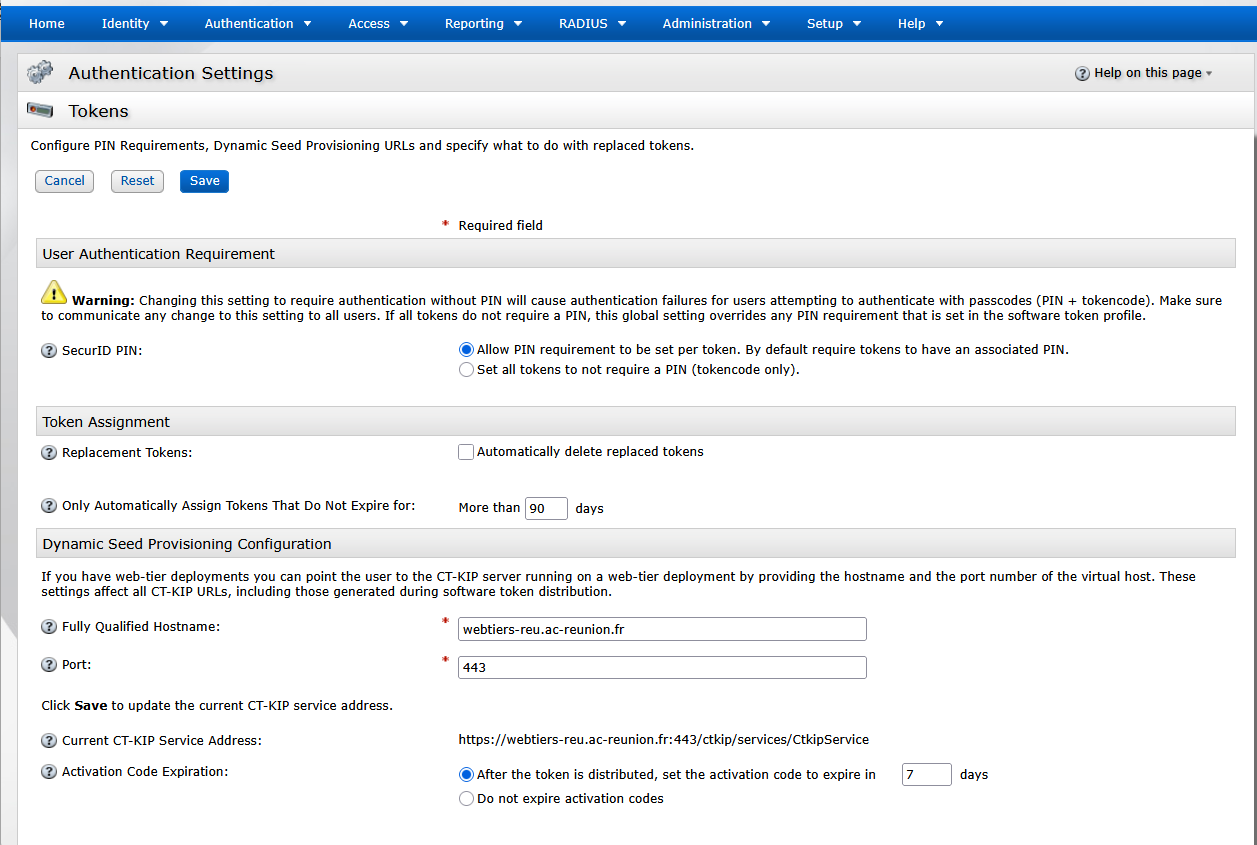This screenshot has height=845, width=1257.
Task: Select Do not expire activation codes
Action: click(x=466, y=799)
